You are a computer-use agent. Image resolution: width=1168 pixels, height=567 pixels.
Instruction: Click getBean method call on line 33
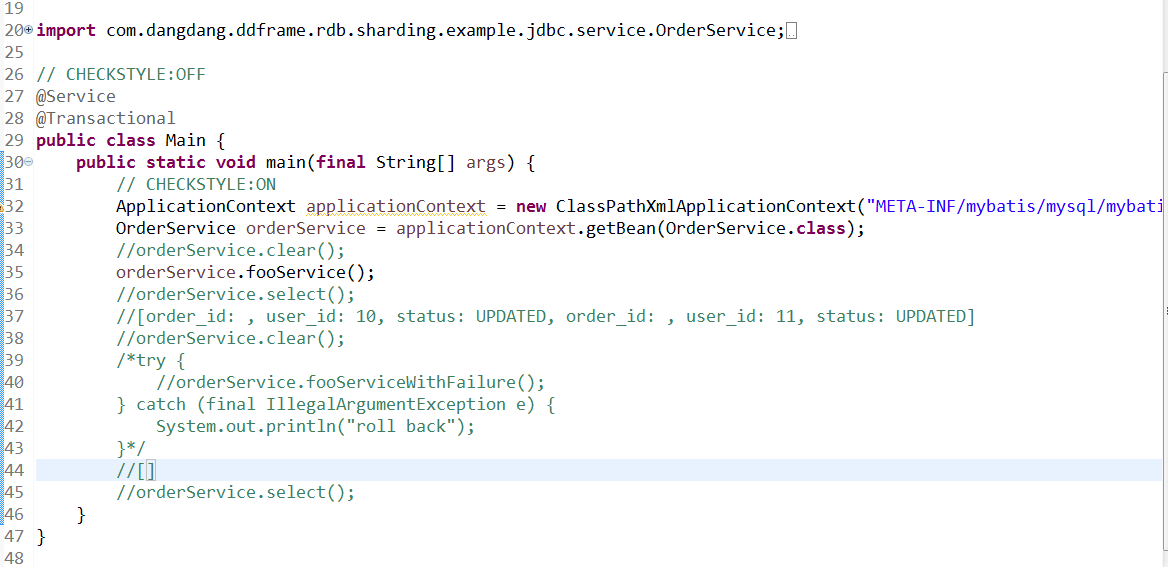click(621, 229)
